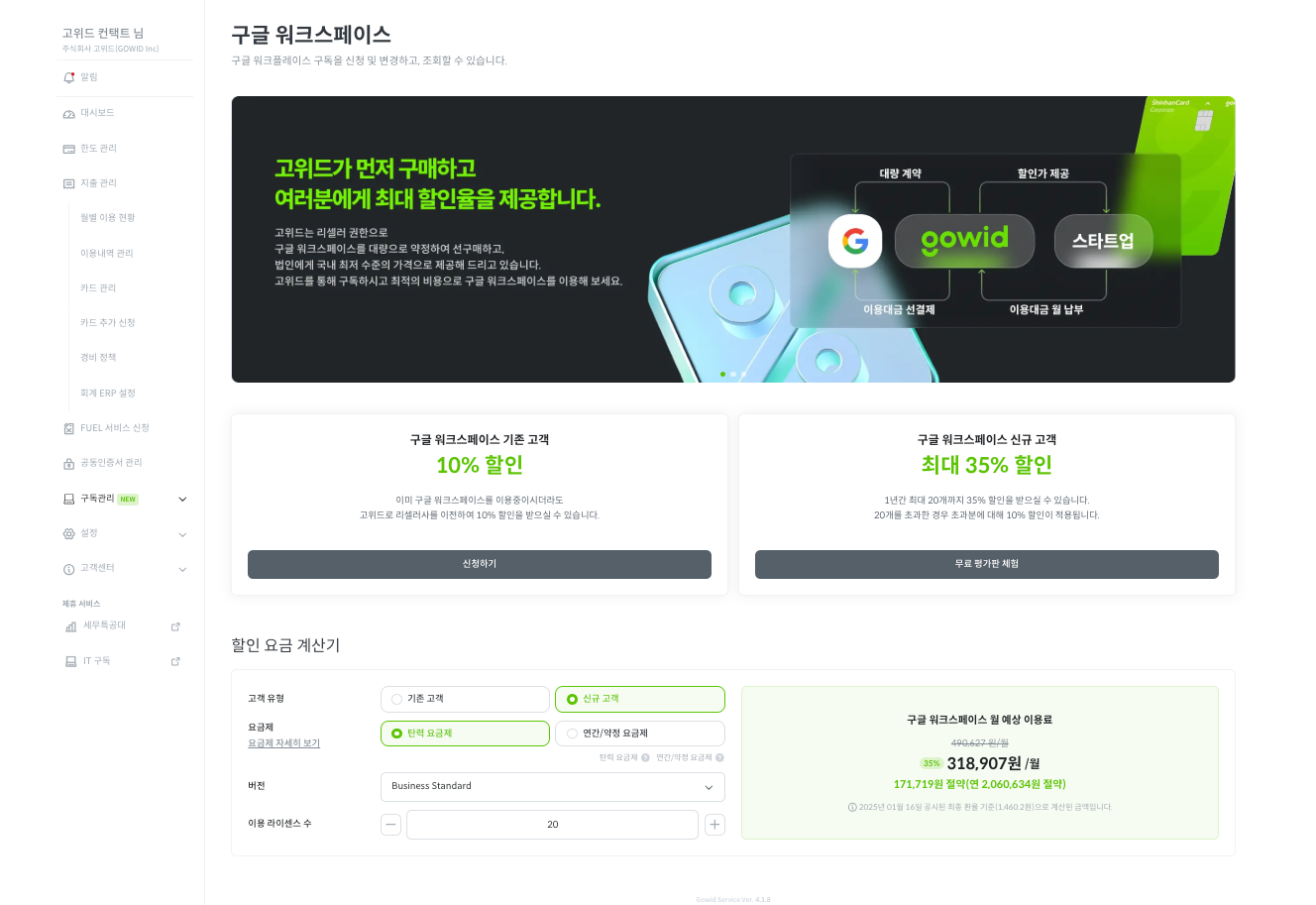Screen dimensions: 1316x905
Task: Click the 이용 라이센스 수 input field
Action: point(553,825)
